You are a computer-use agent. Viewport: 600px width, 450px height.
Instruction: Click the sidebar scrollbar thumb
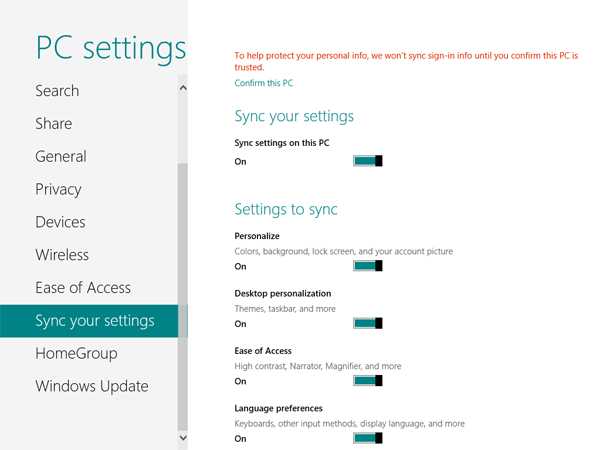coord(183,297)
